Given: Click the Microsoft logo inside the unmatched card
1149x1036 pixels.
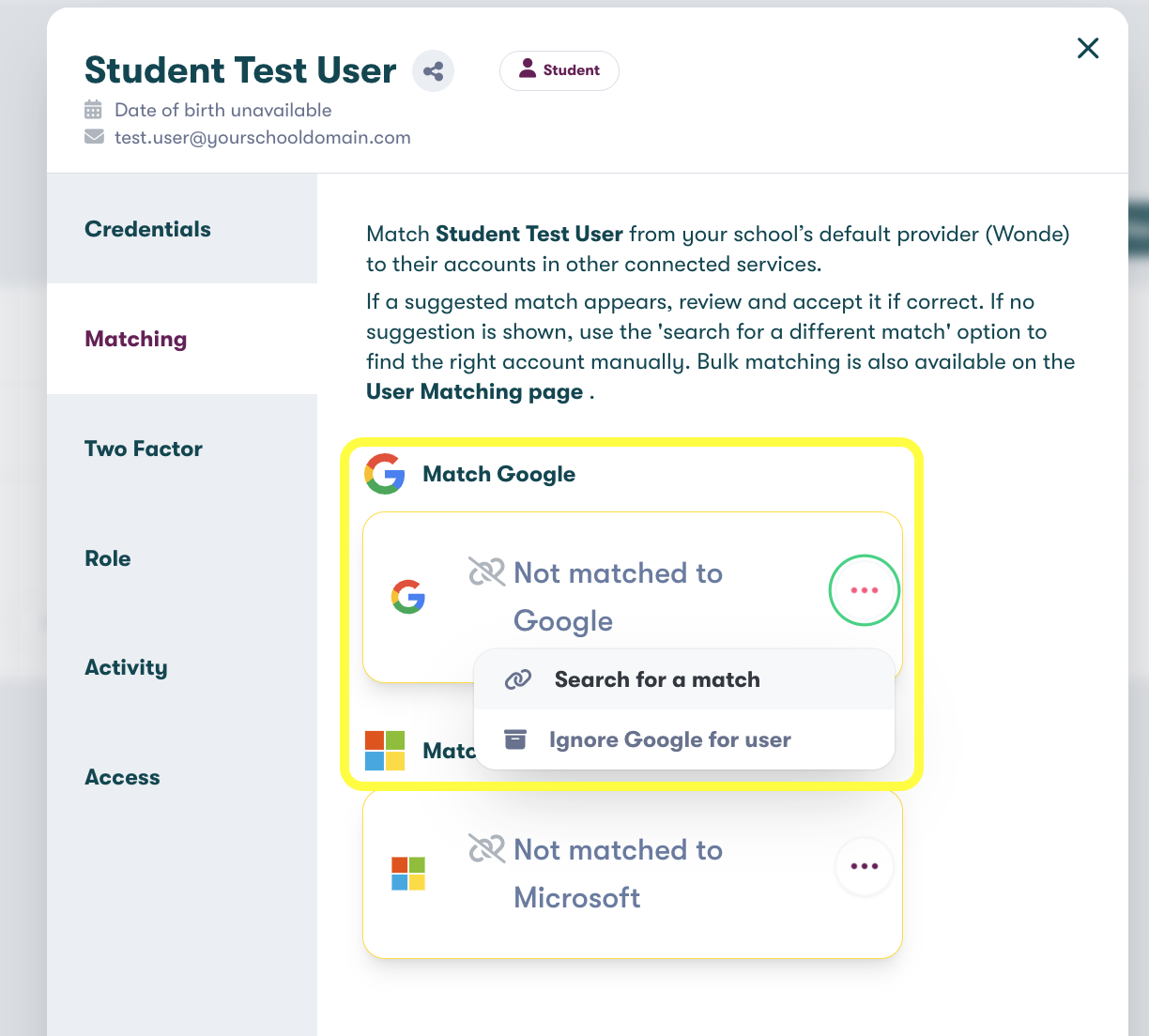Looking at the screenshot, I should [408, 874].
